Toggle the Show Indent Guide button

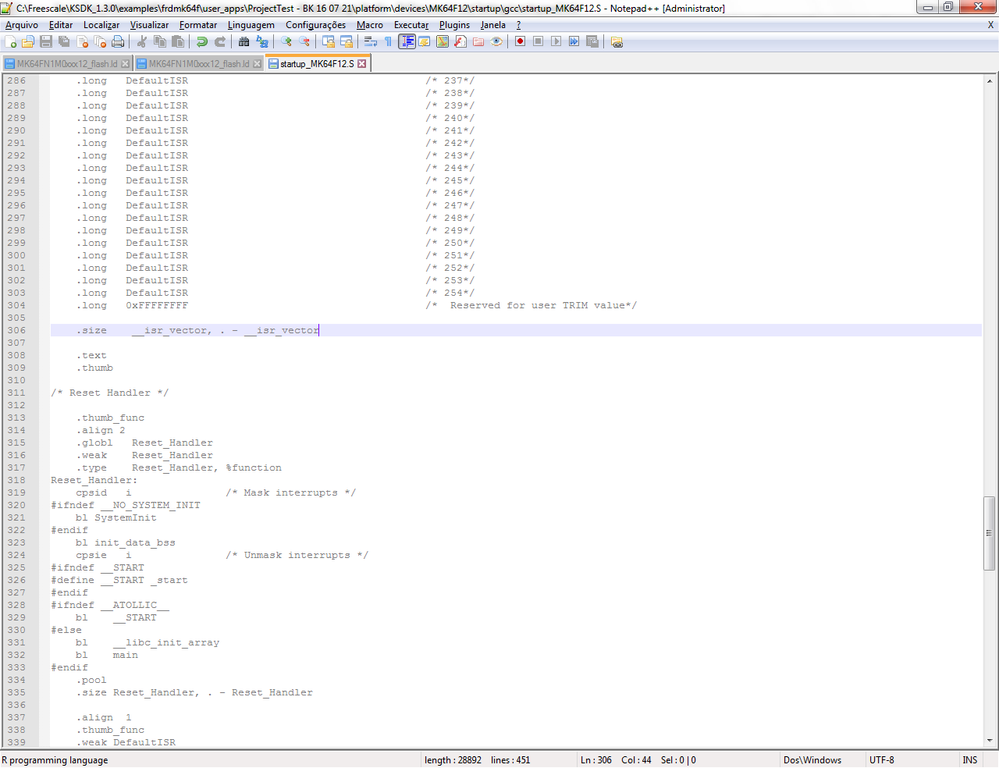(406, 42)
